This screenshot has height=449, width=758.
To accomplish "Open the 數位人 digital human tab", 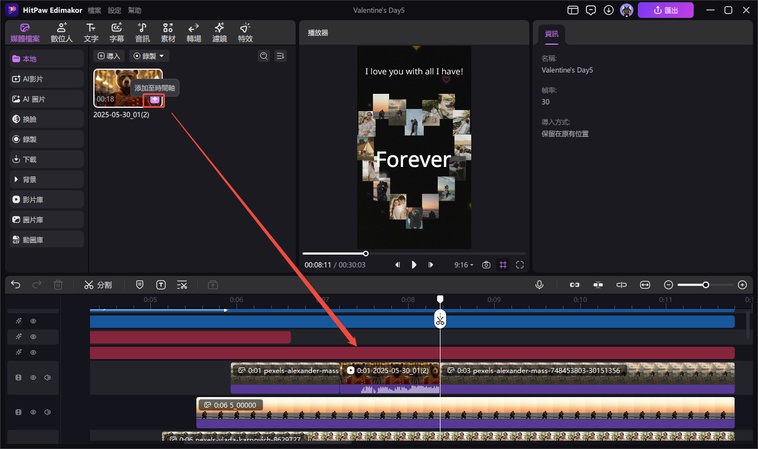I will (x=61, y=32).
